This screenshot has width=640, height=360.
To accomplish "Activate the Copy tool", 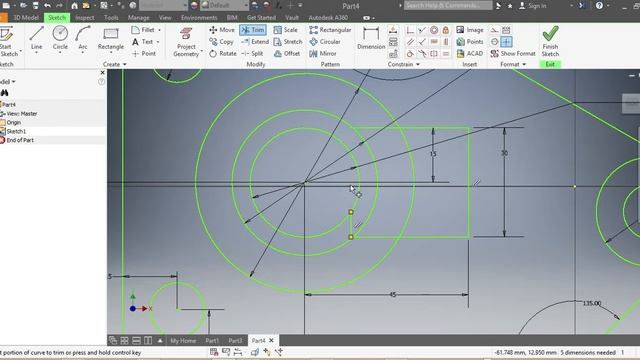I will pos(221,42).
